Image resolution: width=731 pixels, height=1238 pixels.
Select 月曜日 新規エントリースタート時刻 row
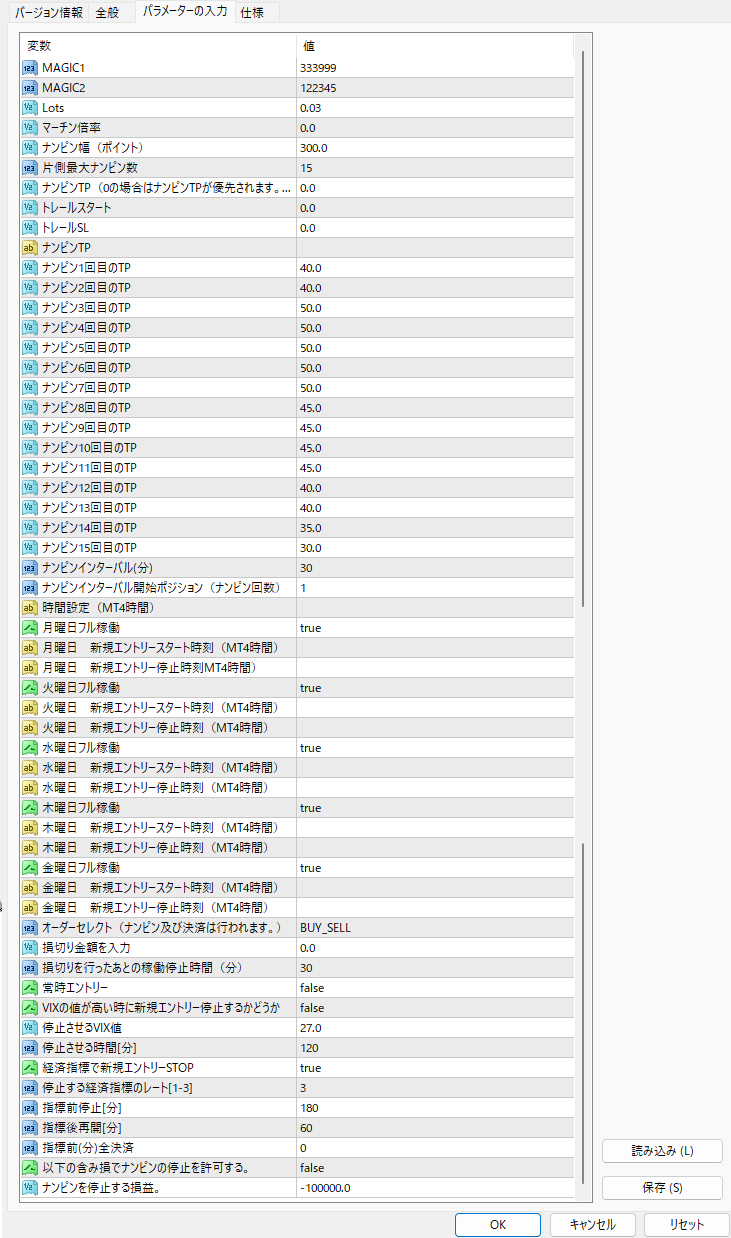pyautogui.click(x=297, y=648)
